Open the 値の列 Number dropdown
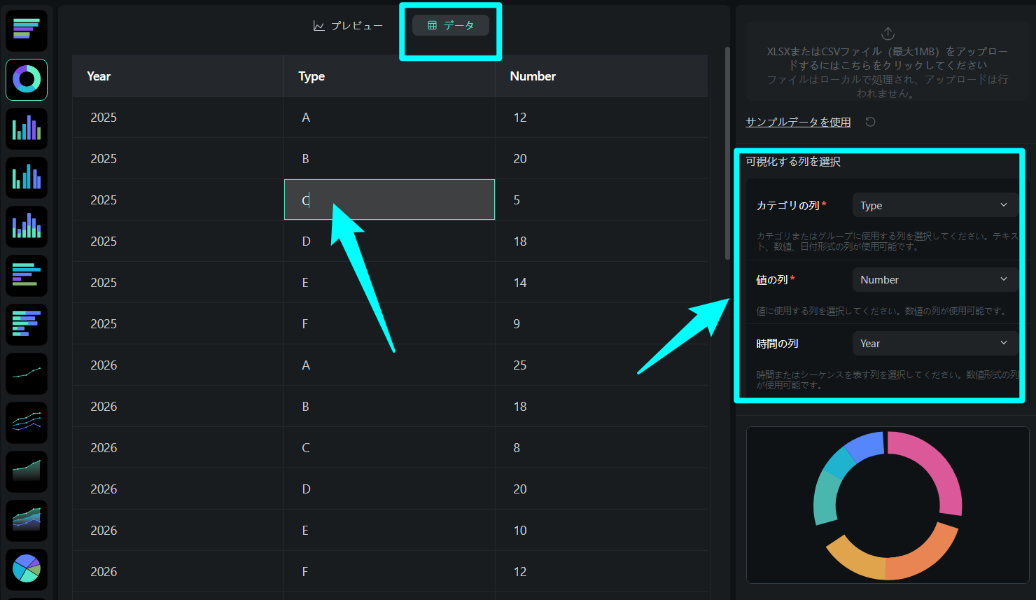The height and width of the screenshot is (600, 1036). 934,279
